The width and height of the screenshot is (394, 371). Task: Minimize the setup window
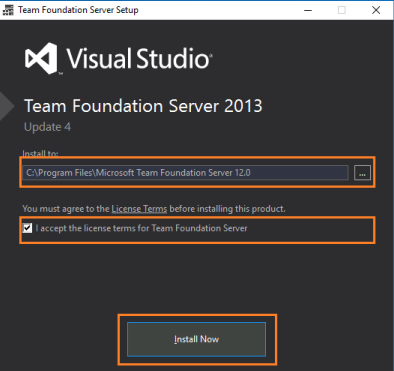pos(308,10)
